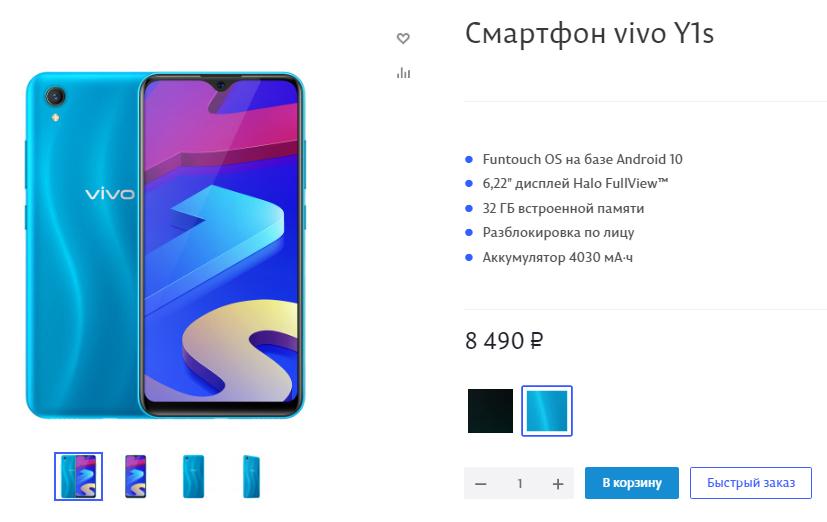Select the black color swatch
This screenshot has width=827, height=522.
pyautogui.click(x=490, y=411)
